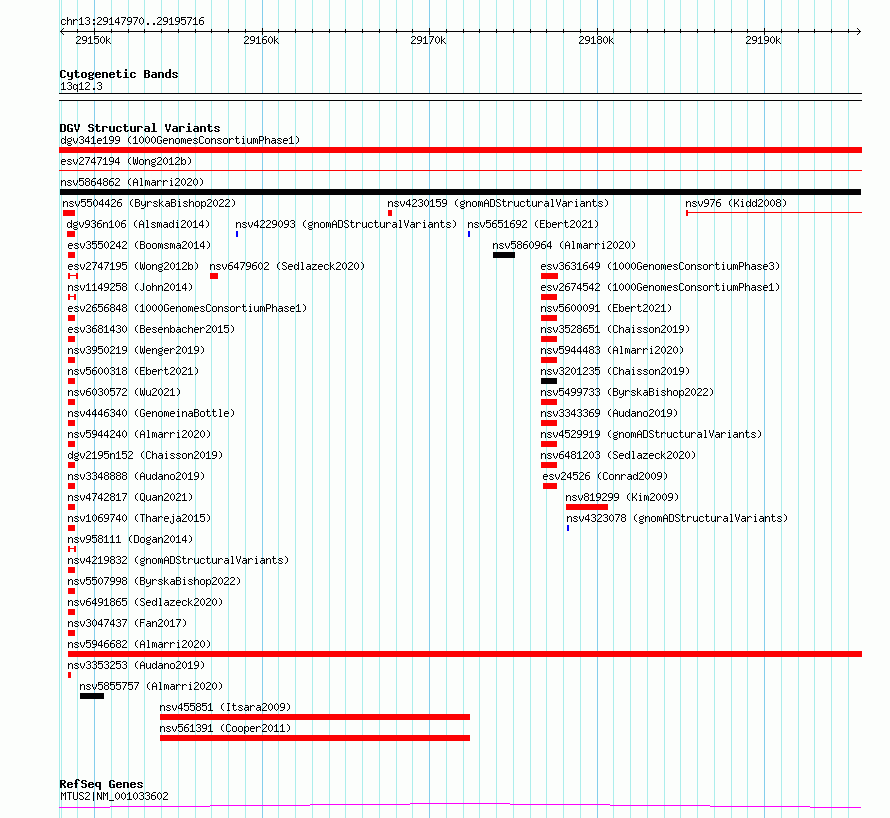Click blue marker under nsv4323078
Screen dimensions: 890x818
568,528
